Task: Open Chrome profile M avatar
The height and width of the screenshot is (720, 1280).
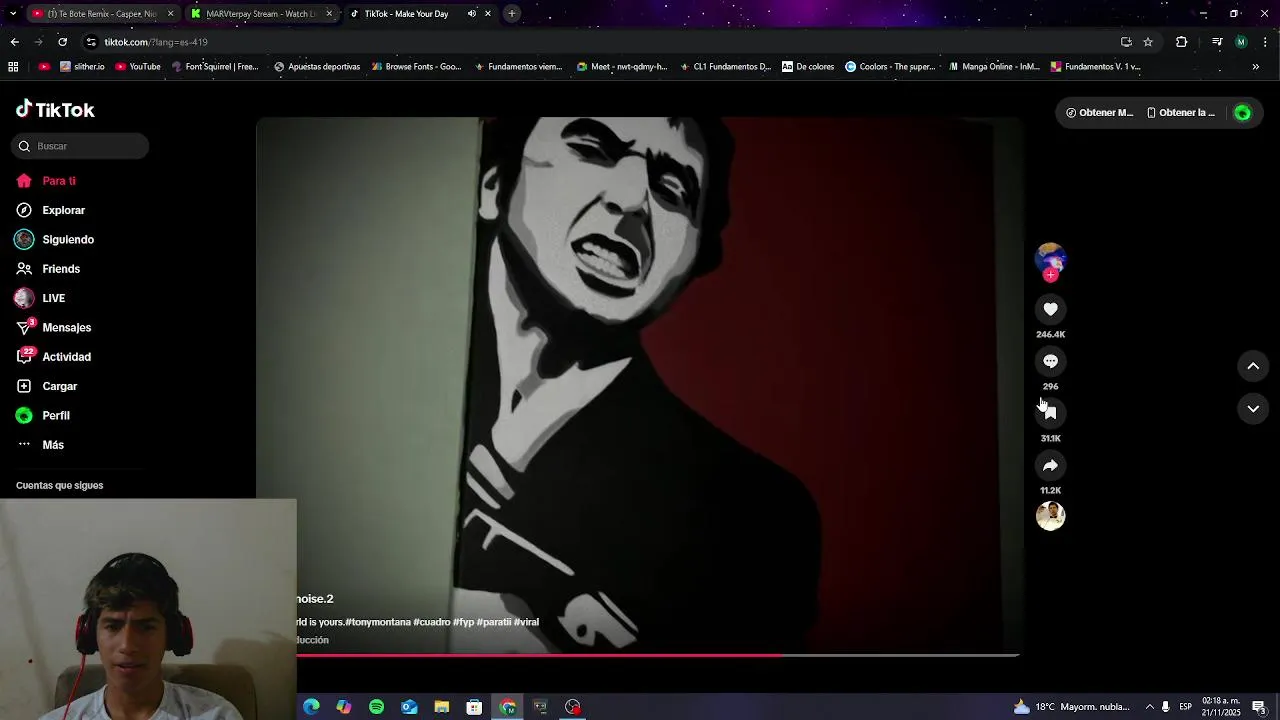Action: click(x=1241, y=42)
